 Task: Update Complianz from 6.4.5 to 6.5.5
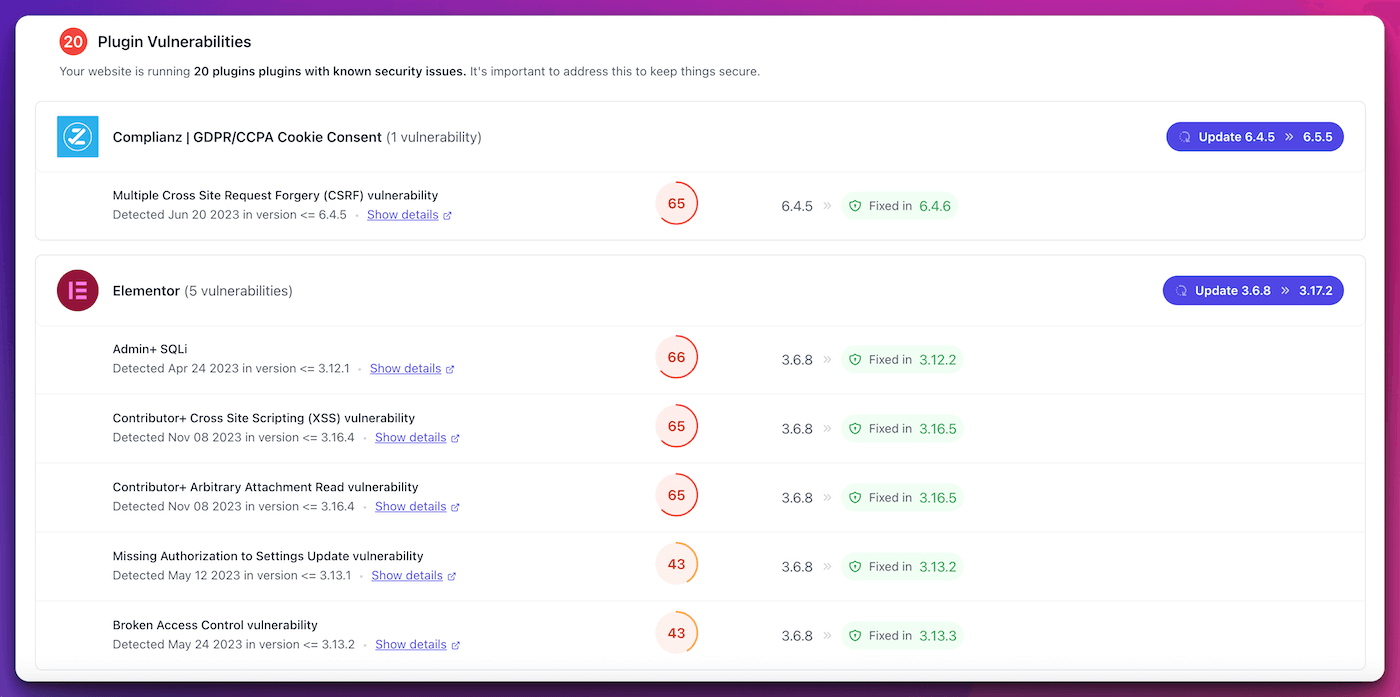[x=1254, y=137]
